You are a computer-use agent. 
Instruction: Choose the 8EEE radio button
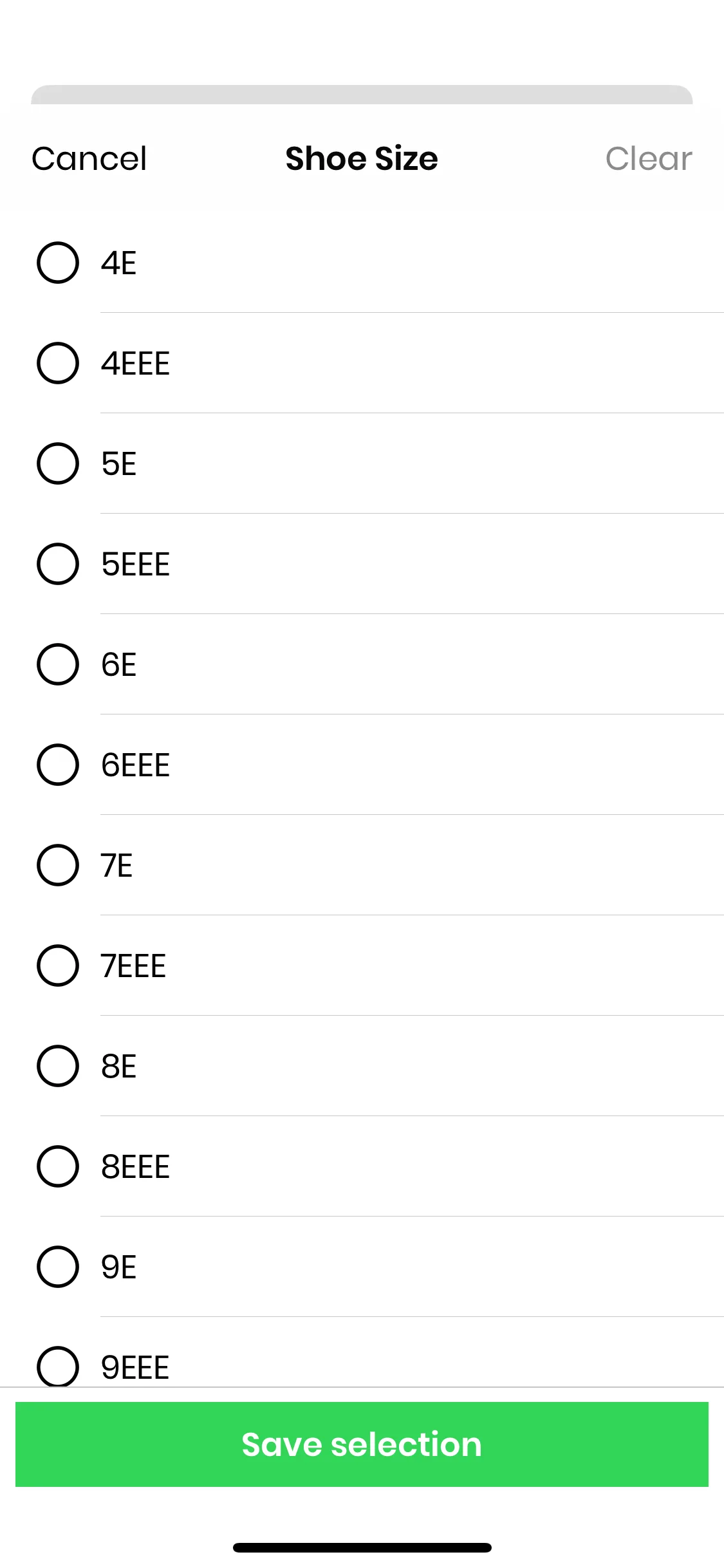[x=58, y=1166]
